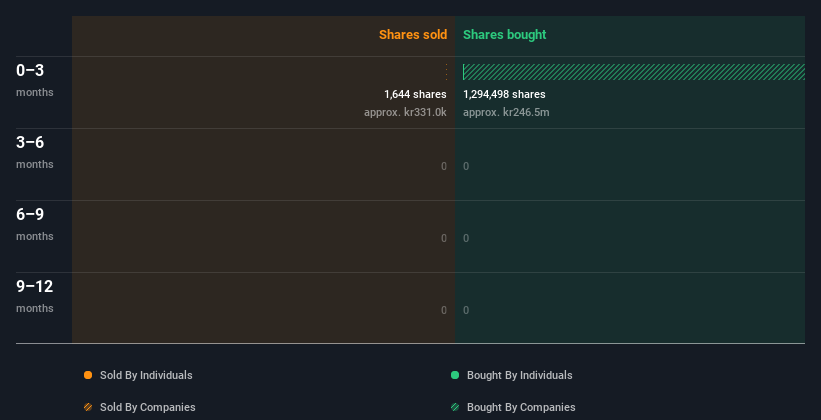
Task: Select the Sold By Companies legend label
Action: pyautogui.click(x=148, y=407)
